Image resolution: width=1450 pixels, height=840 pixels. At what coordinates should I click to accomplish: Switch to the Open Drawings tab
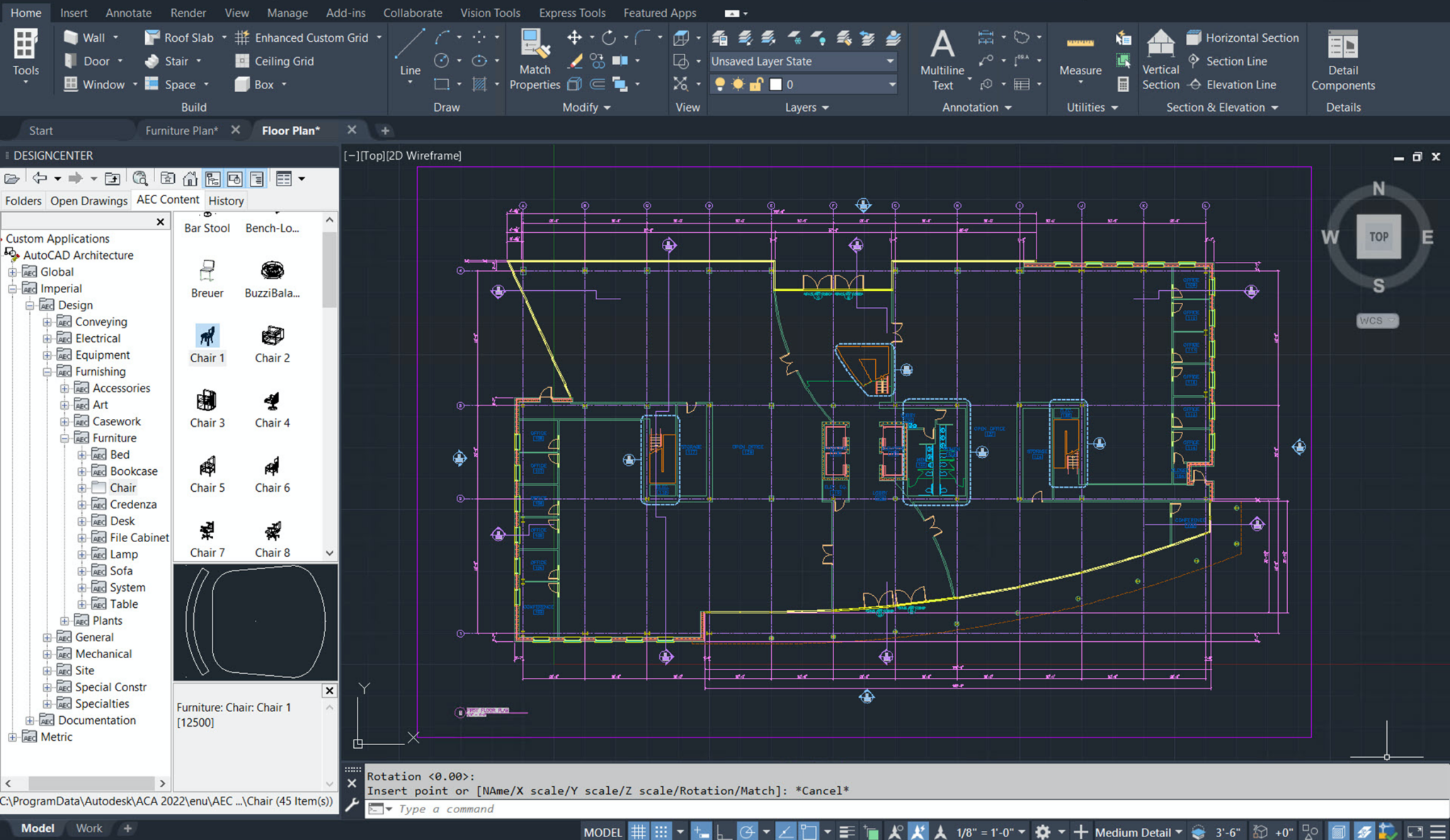click(x=89, y=201)
